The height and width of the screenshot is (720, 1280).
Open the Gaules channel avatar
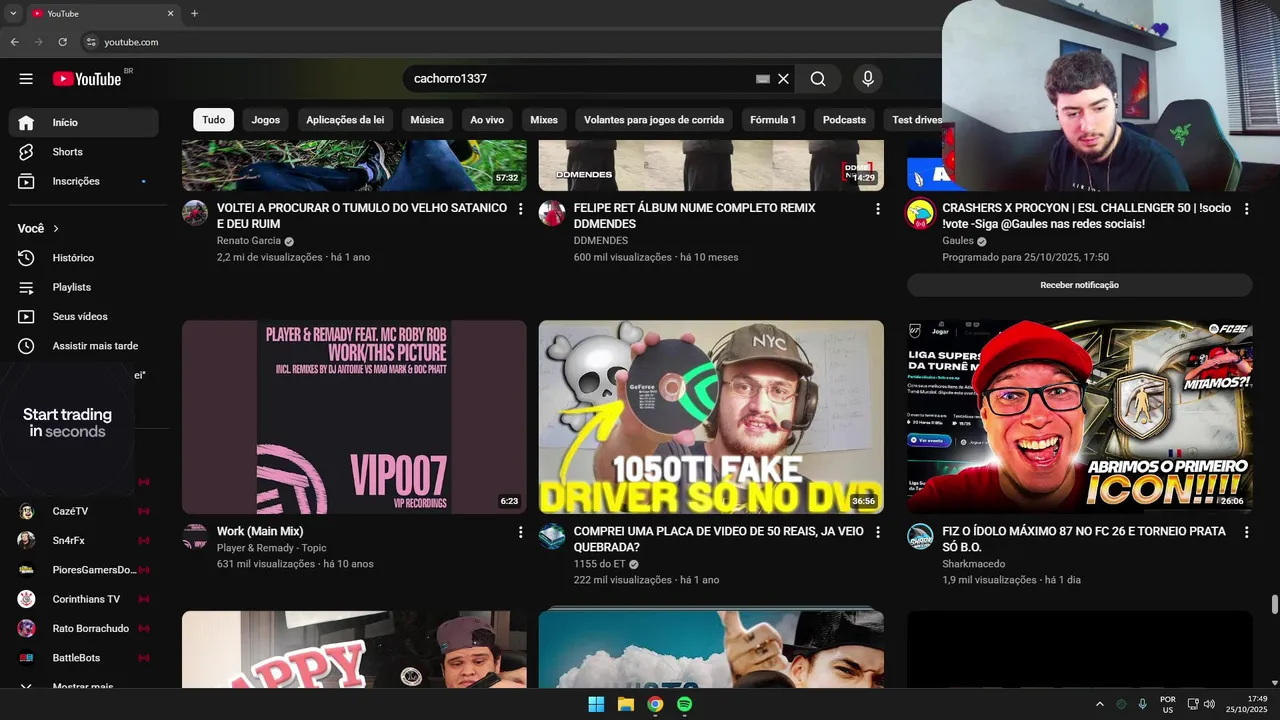point(920,213)
